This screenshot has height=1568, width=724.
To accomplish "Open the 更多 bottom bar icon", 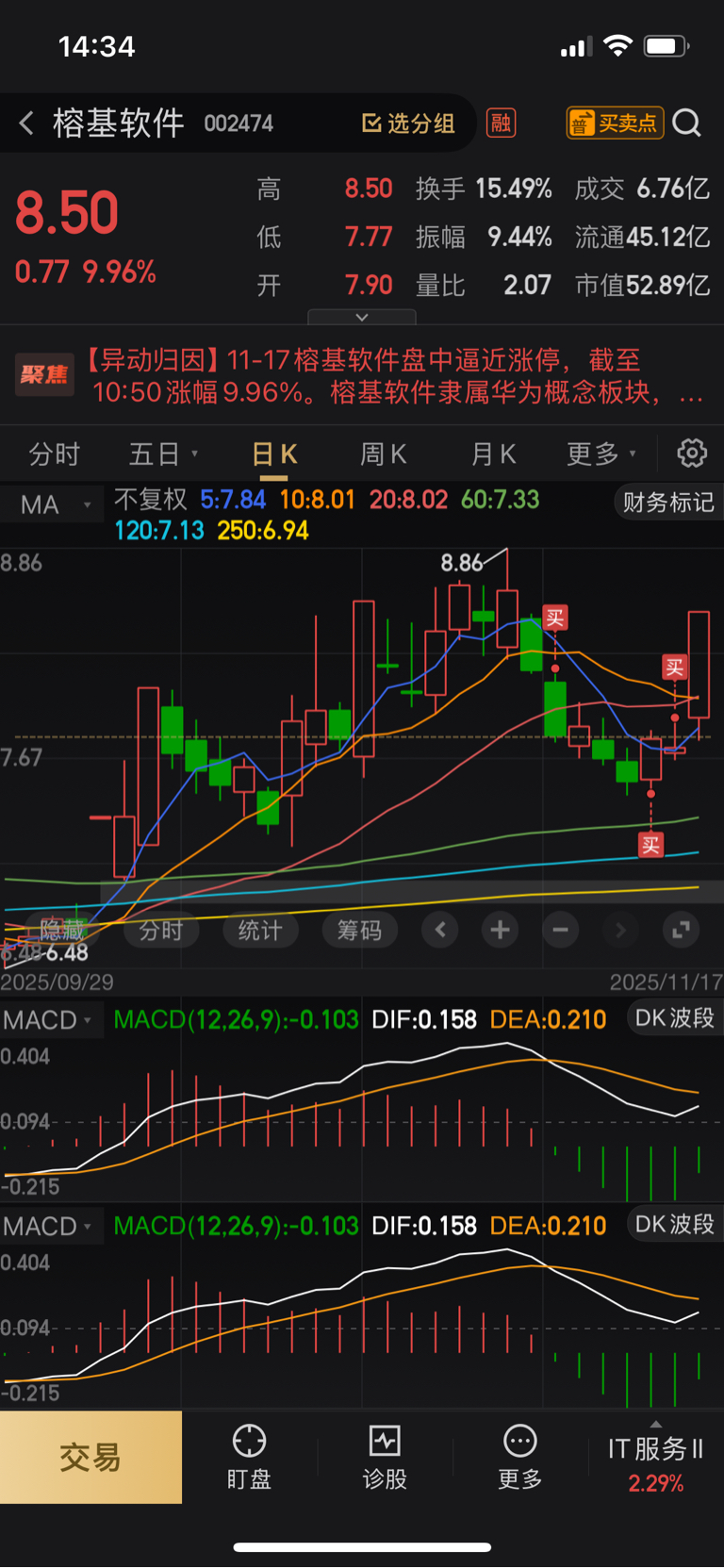I will click(x=520, y=1457).
